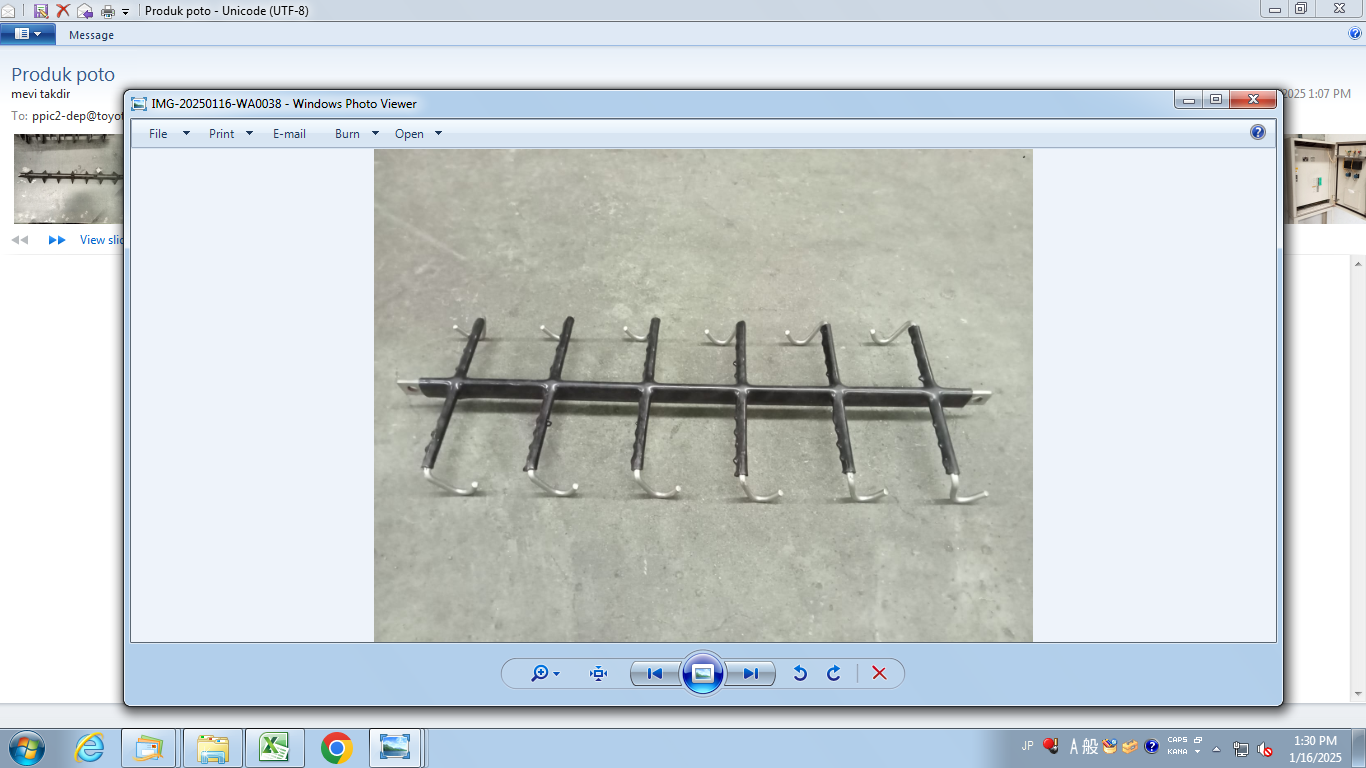1366x768 pixels.
Task: Click the IME conversion mode 般 indicator
Action: [x=1091, y=746]
